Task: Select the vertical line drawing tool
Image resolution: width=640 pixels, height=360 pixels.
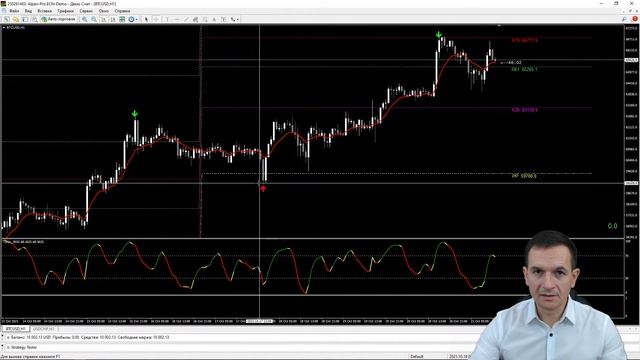Action: point(167,19)
